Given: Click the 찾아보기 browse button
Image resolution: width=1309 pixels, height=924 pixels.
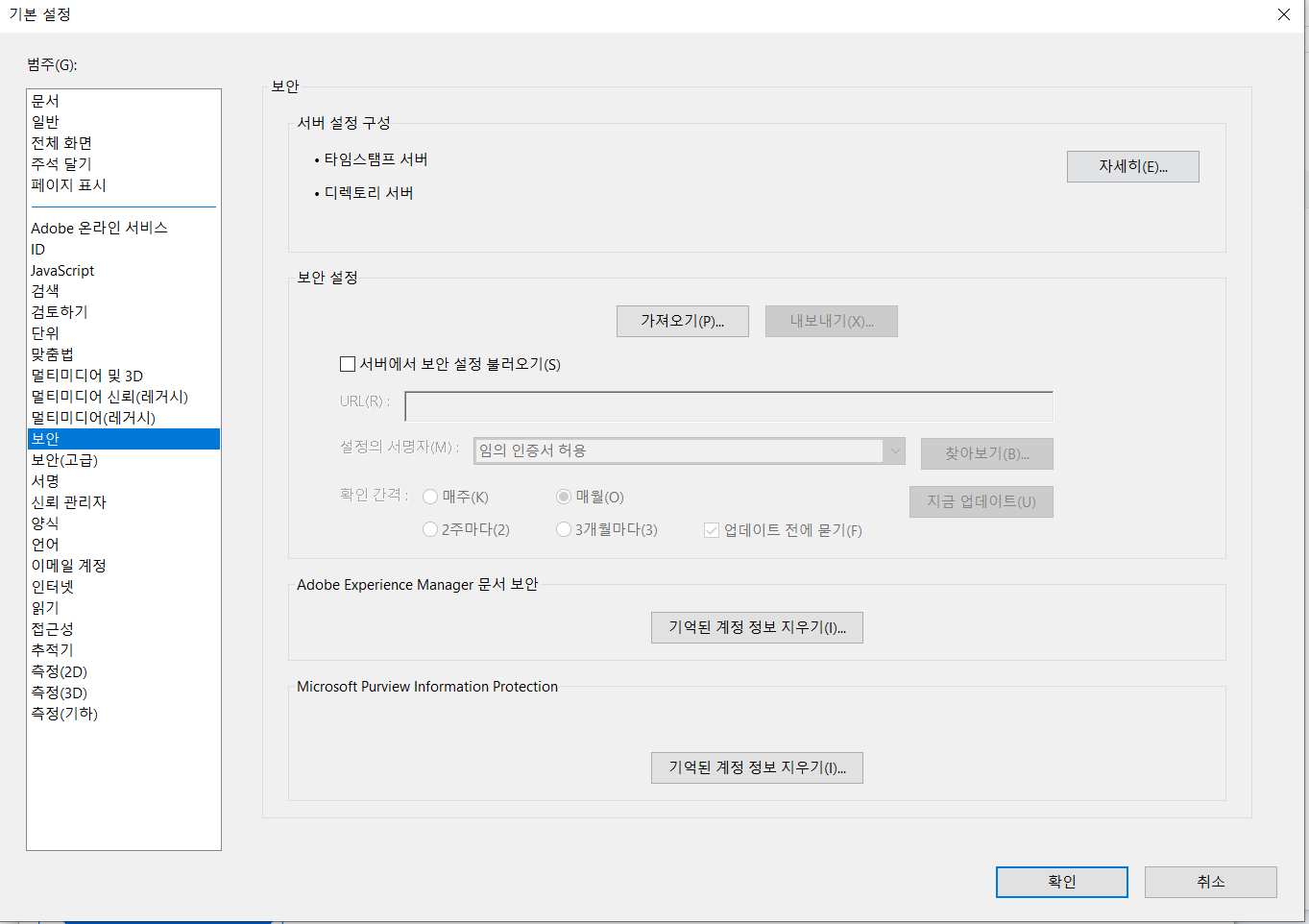Looking at the screenshot, I should [x=986, y=453].
